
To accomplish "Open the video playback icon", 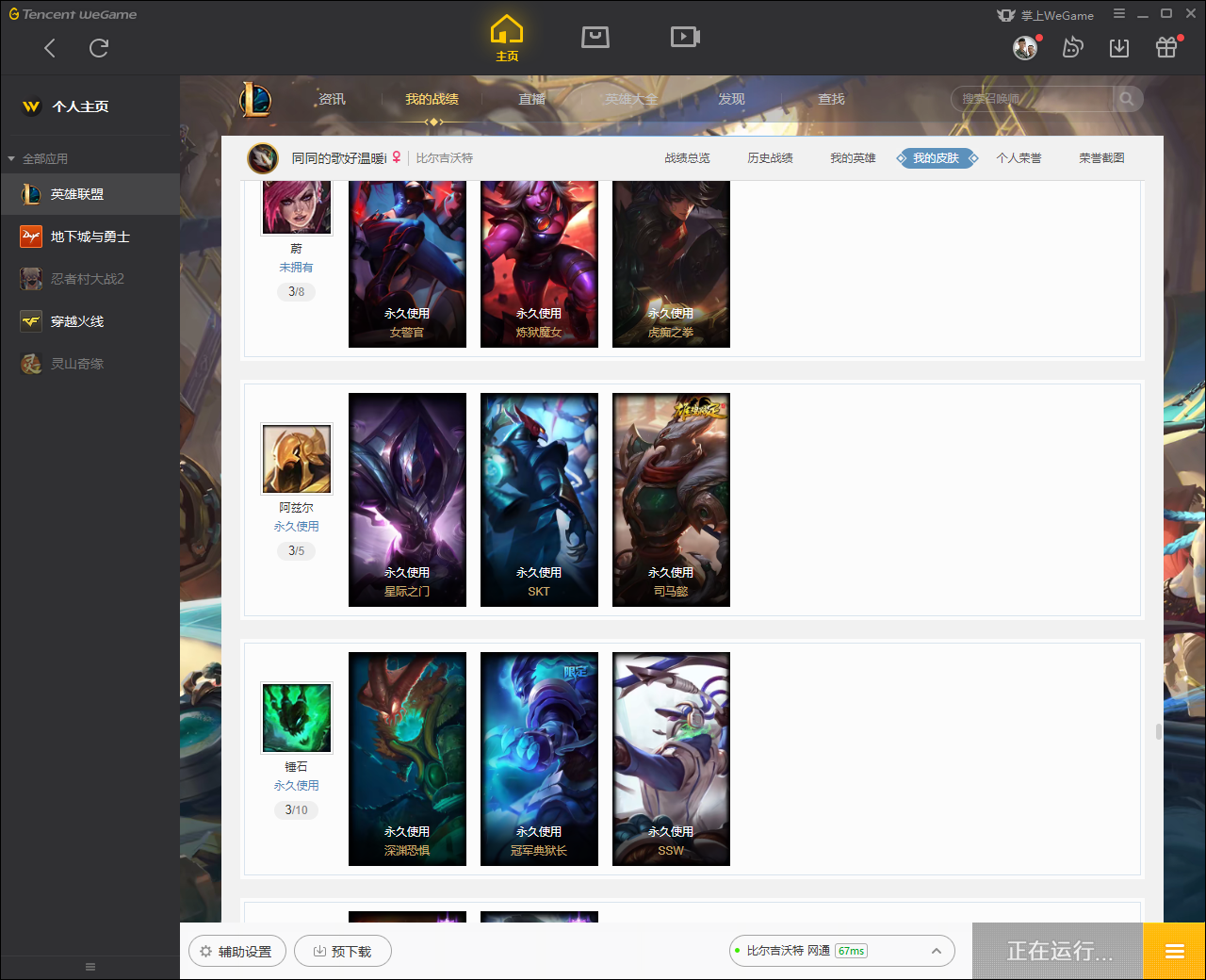I will pyautogui.click(x=685, y=37).
